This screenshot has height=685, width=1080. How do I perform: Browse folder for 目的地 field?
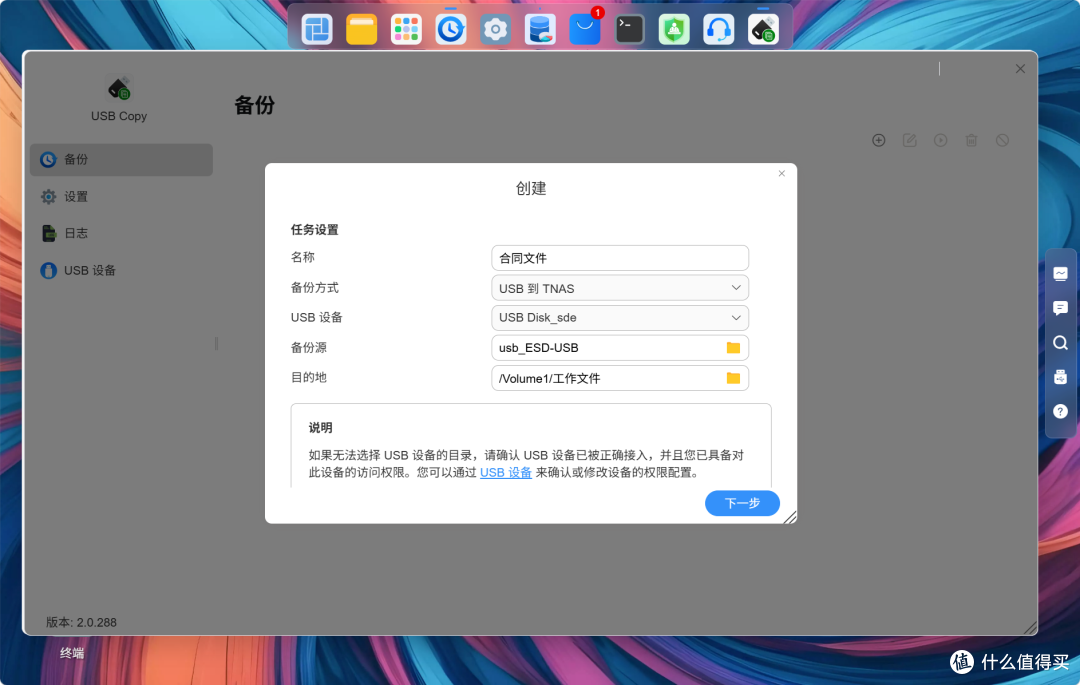[733, 378]
